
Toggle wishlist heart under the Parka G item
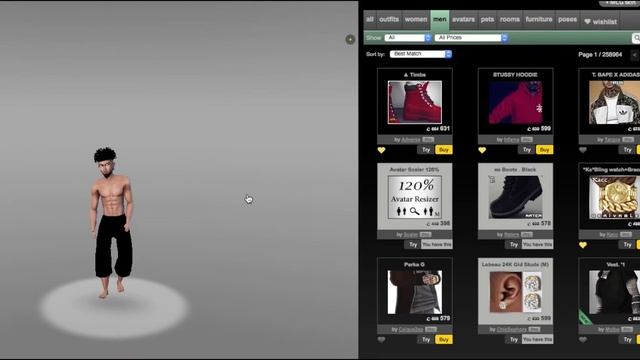click(x=381, y=340)
